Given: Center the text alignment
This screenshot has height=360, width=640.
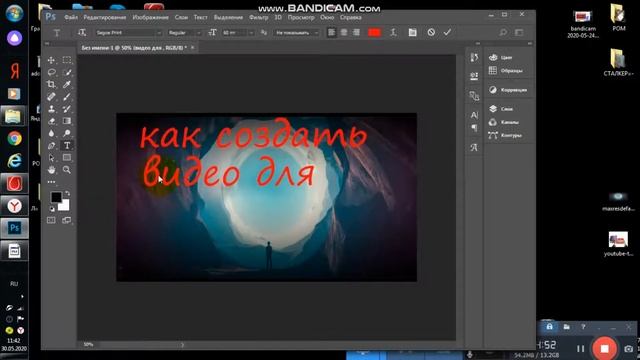Looking at the screenshot, I should 344,33.
